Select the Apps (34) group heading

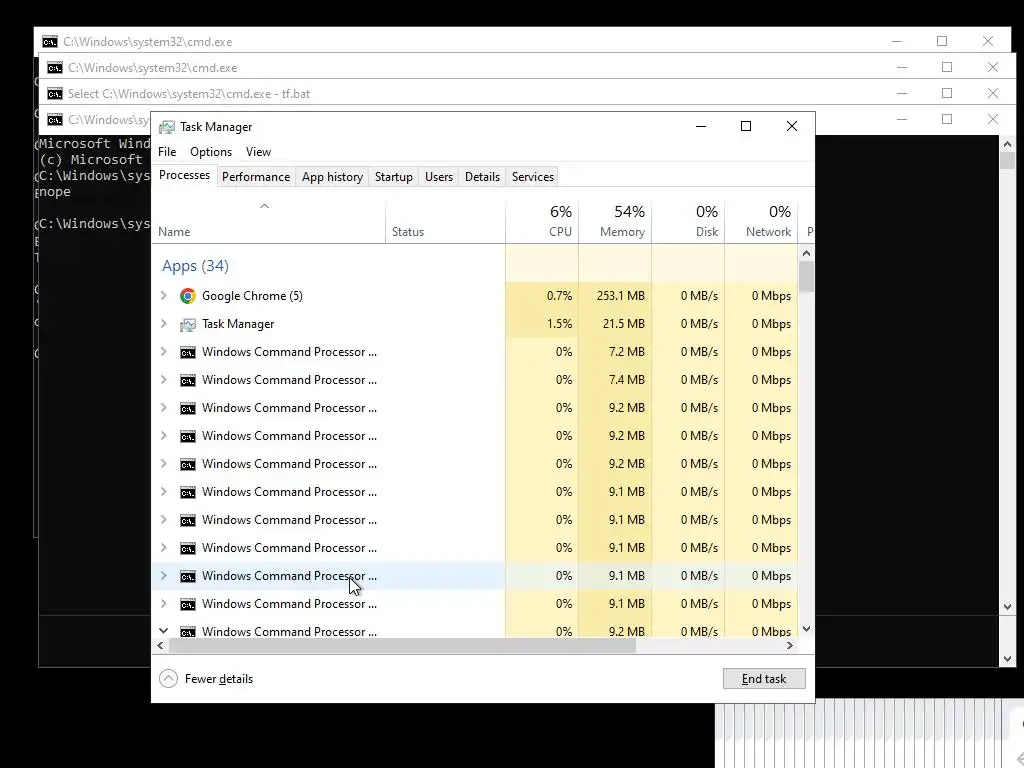195,266
